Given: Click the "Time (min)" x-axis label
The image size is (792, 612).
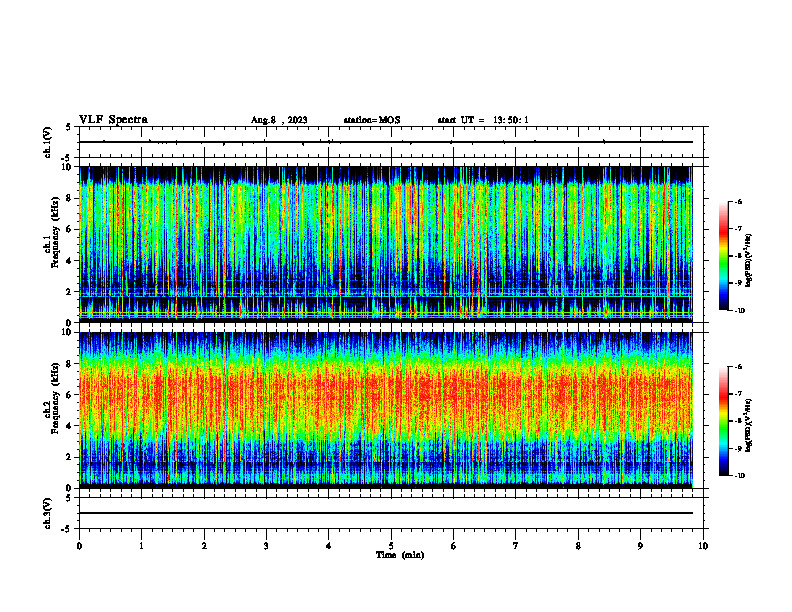Looking at the screenshot, I should click(400, 555).
